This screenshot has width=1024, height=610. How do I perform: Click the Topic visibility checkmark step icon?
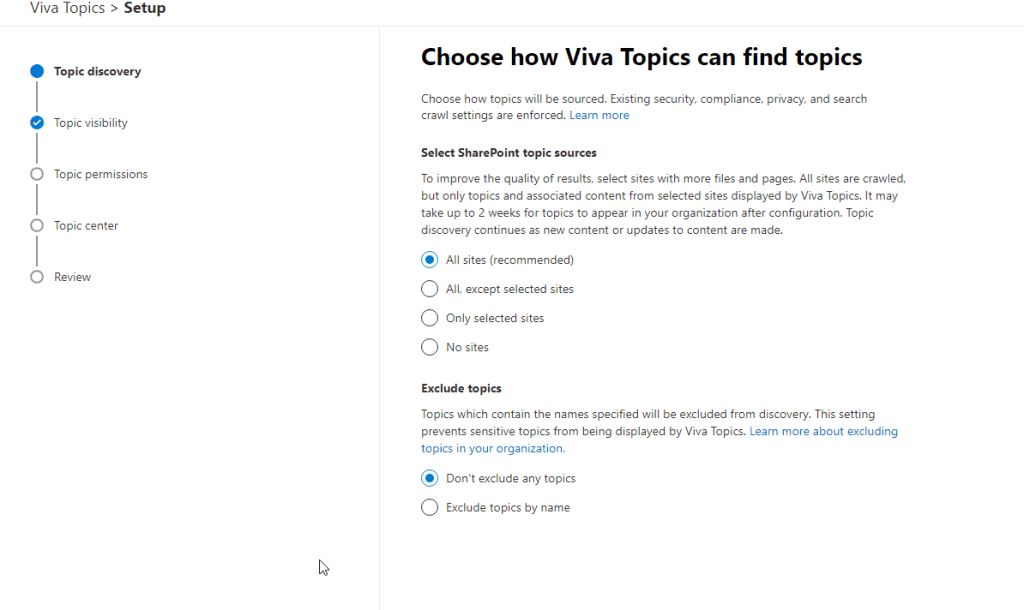tap(37, 123)
